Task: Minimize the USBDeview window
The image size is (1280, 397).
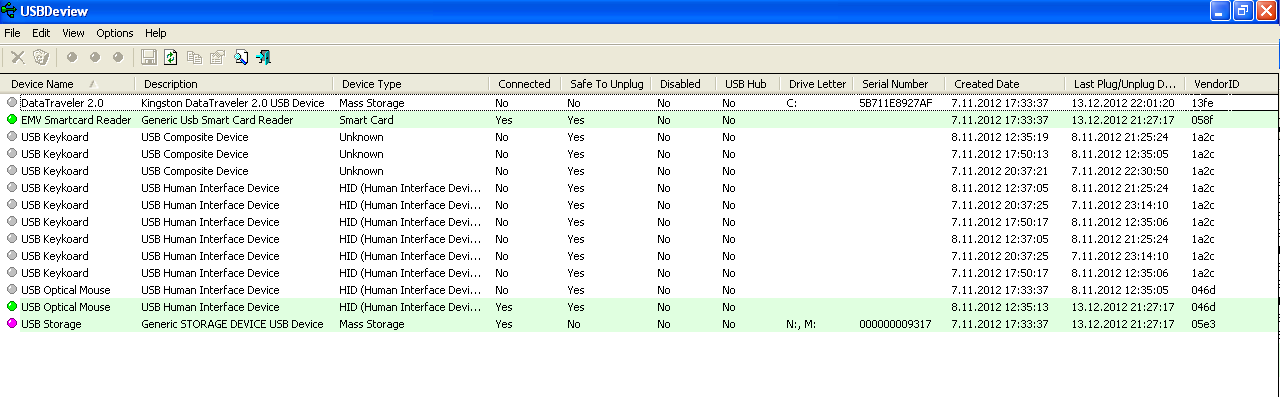Action: (1219, 11)
